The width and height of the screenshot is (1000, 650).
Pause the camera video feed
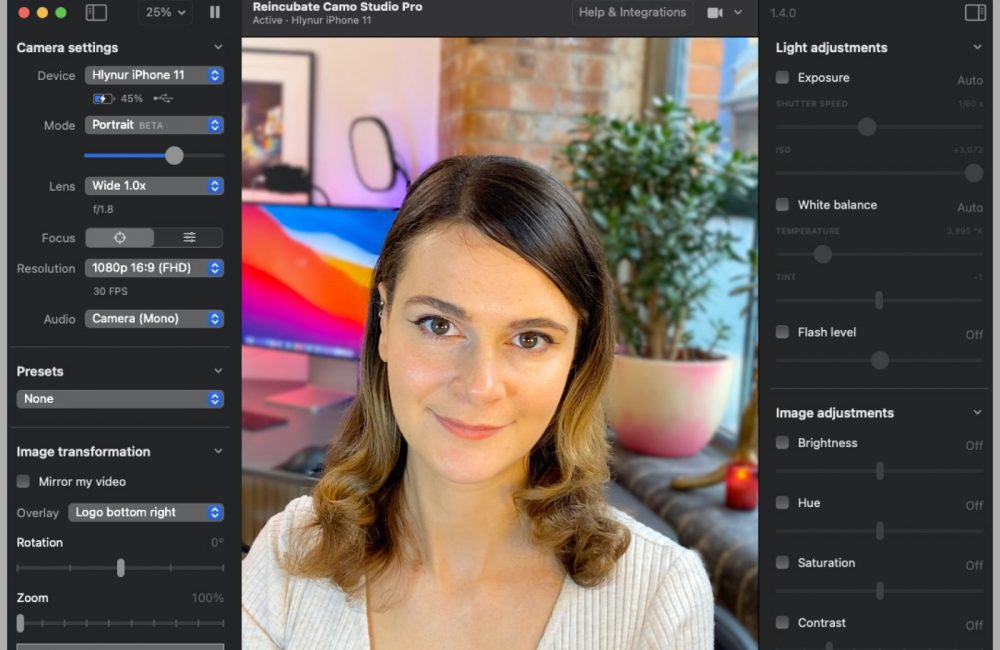pos(215,13)
